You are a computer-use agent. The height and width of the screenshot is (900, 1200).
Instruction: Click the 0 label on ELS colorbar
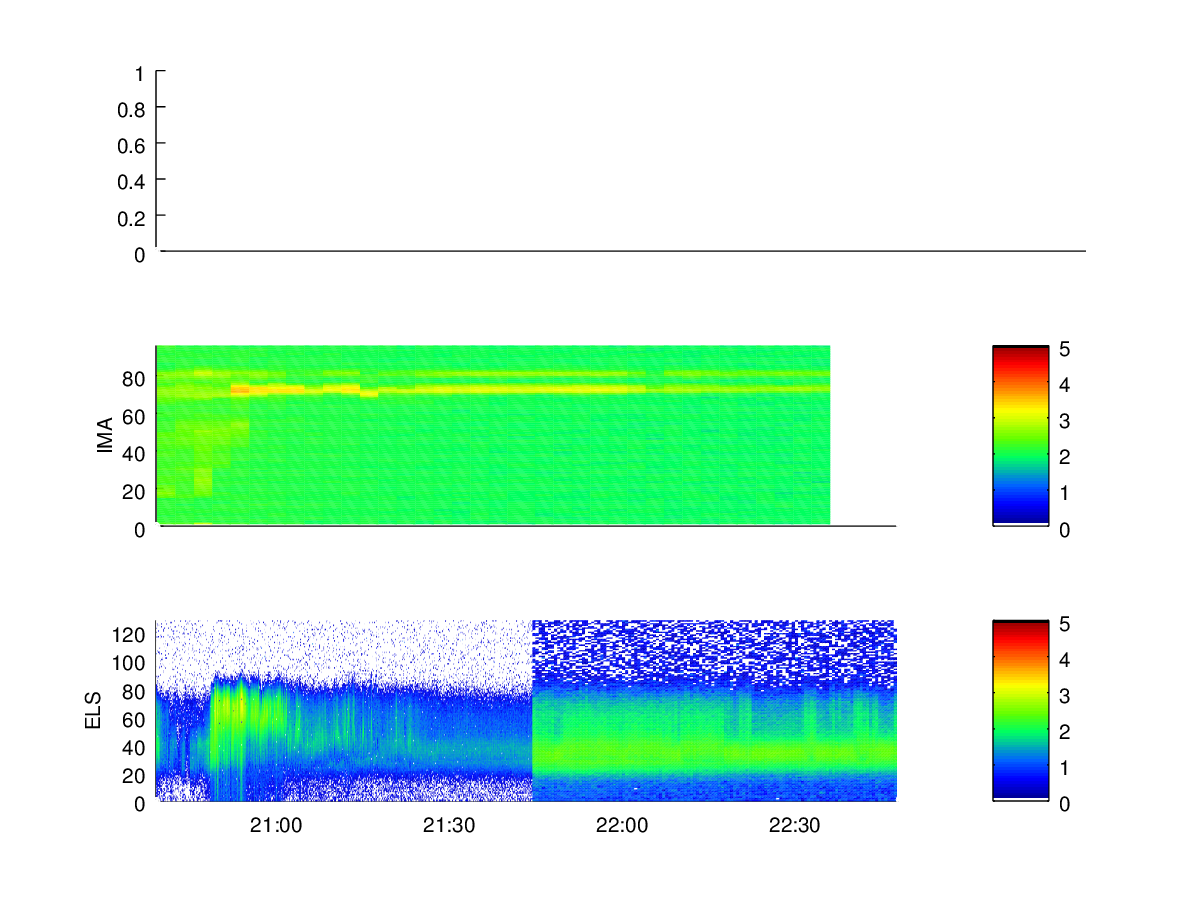pos(1065,804)
